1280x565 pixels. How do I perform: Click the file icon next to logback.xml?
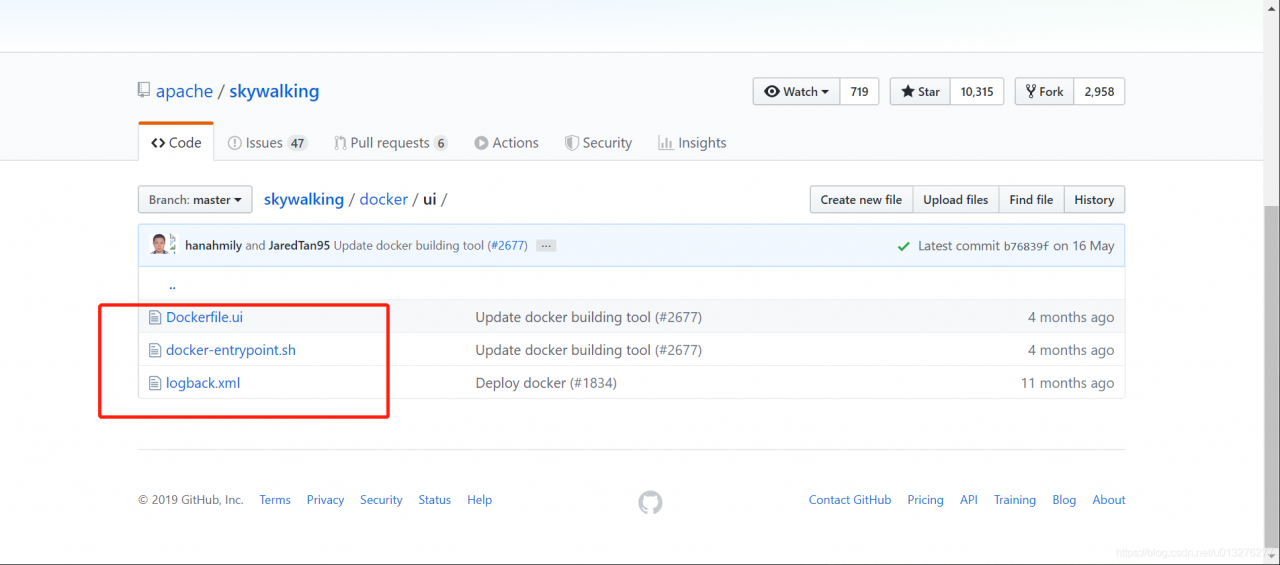click(155, 383)
